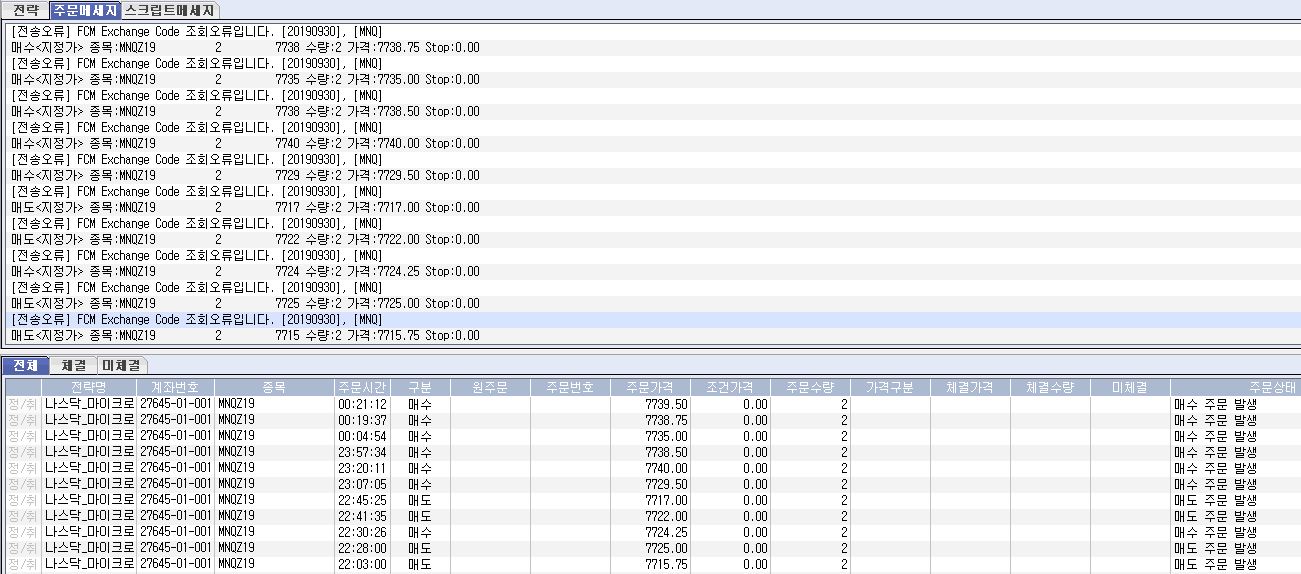Click the 전략명 column header
The height and width of the screenshot is (574, 1301).
point(88,387)
